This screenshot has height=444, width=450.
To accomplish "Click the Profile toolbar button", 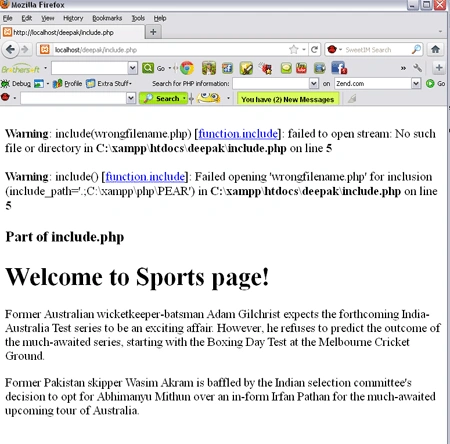I will coord(68,83).
